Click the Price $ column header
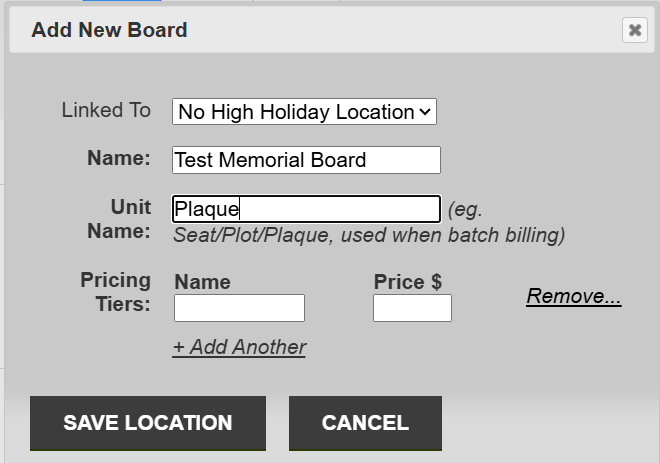The image size is (660, 463). point(408,282)
